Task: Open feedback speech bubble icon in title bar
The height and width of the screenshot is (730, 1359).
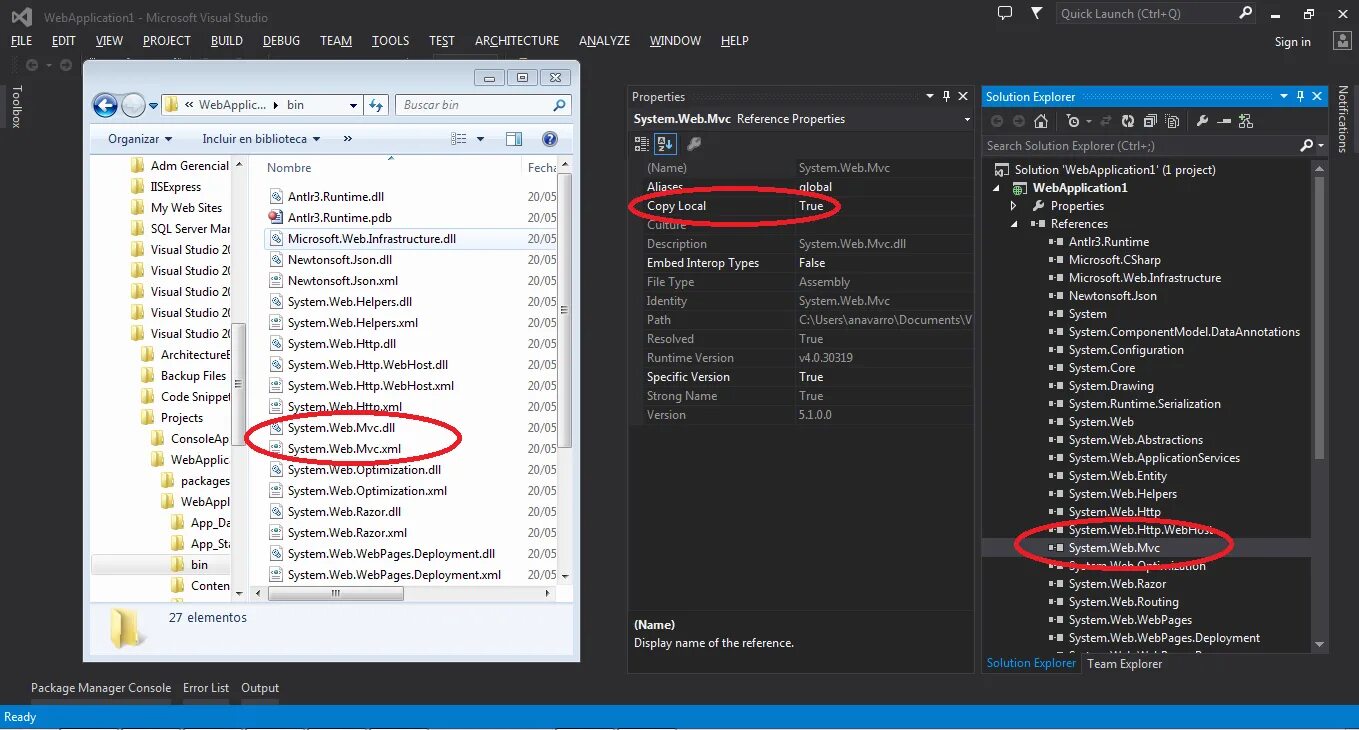Action: point(1005,13)
